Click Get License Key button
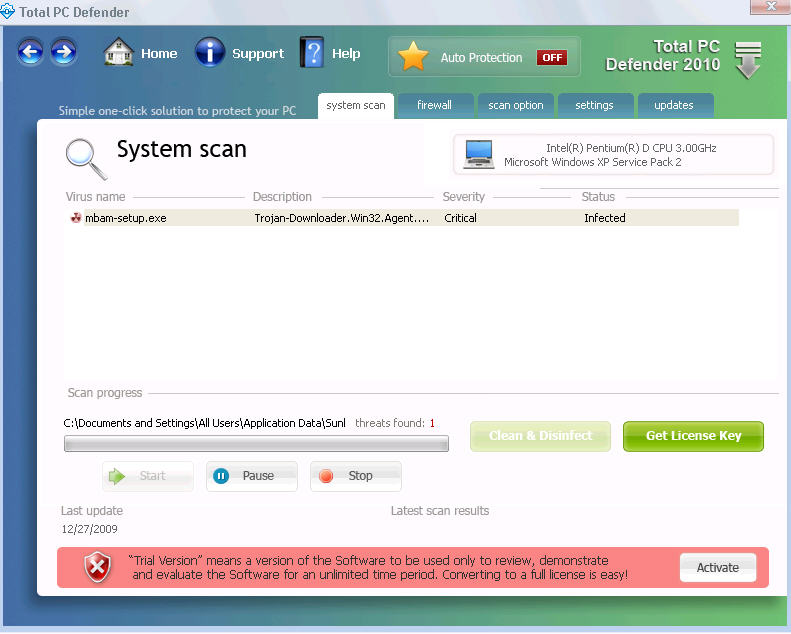Viewport: 791px width, 634px height. click(x=693, y=436)
